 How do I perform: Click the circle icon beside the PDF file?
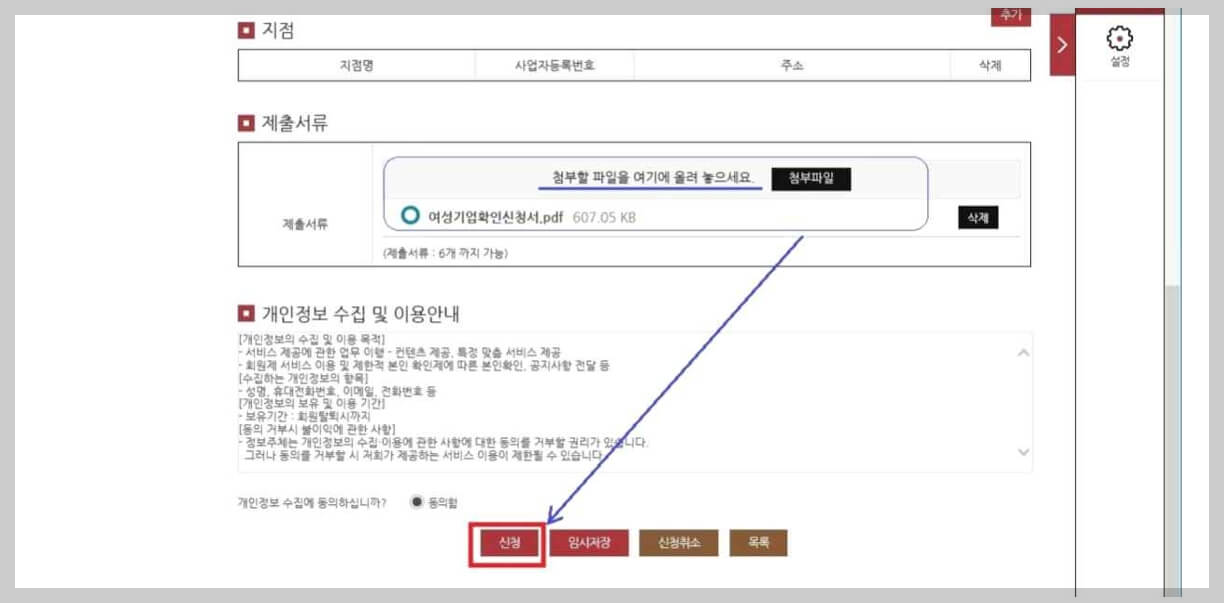click(x=408, y=213)
